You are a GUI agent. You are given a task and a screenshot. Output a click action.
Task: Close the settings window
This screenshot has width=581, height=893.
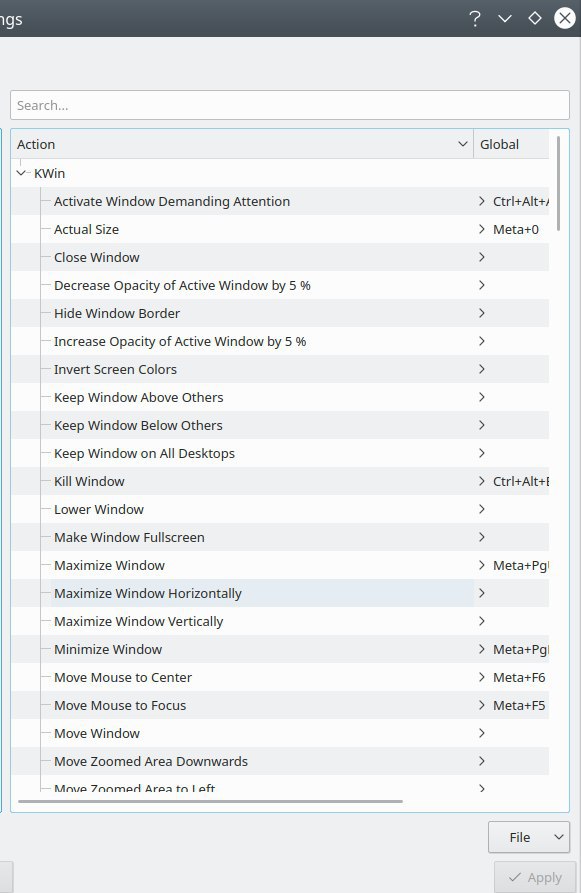pyautogui.click(x=564, y=18)
